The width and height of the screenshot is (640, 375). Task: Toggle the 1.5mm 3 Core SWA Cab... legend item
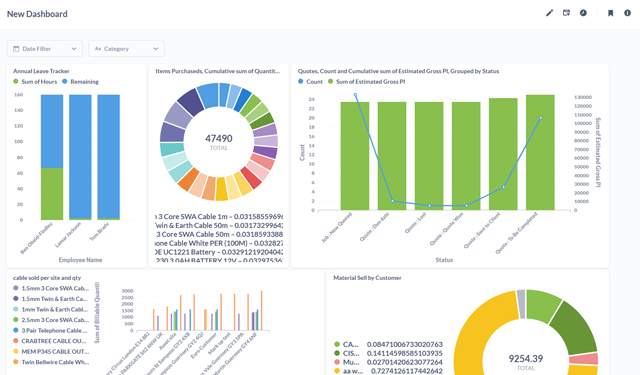point(51,288)
